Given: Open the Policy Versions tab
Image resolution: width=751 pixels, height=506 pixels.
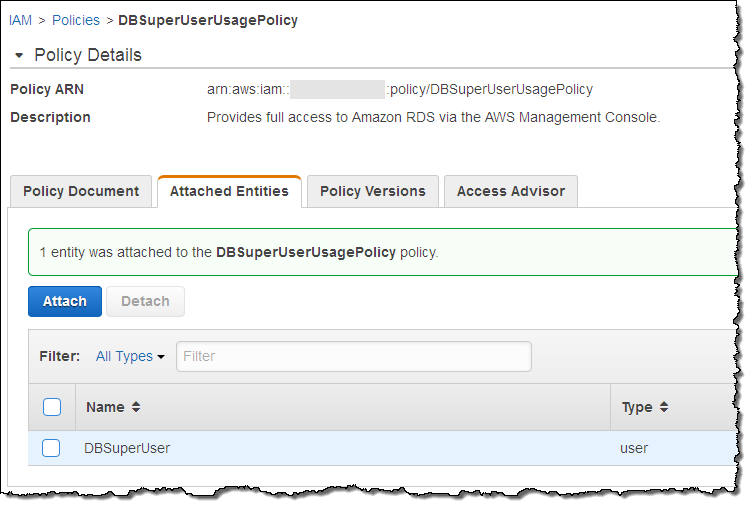Looking at the screenshot, I should (372, 191).
